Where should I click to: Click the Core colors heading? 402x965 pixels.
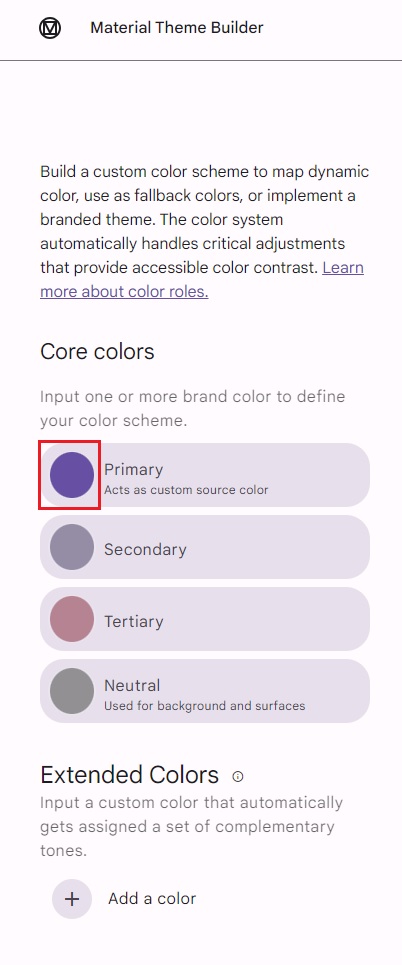click(x=97, y=352)
